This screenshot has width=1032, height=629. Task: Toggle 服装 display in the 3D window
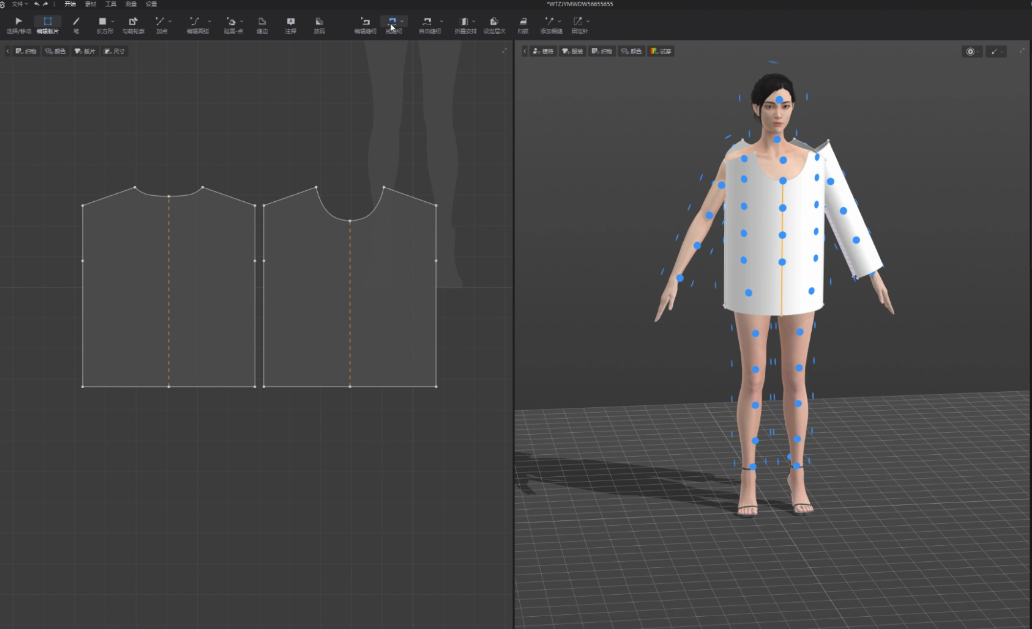tap(573, 51)
